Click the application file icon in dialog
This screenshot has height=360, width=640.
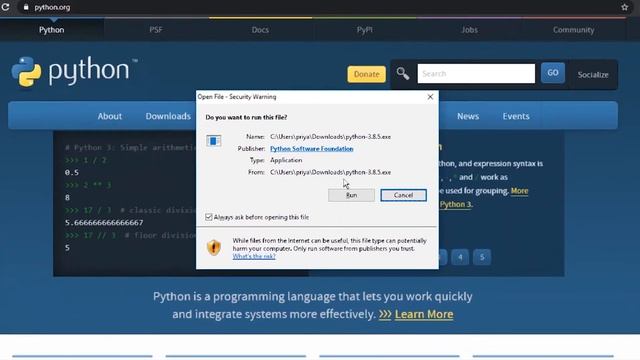(213, 141)
